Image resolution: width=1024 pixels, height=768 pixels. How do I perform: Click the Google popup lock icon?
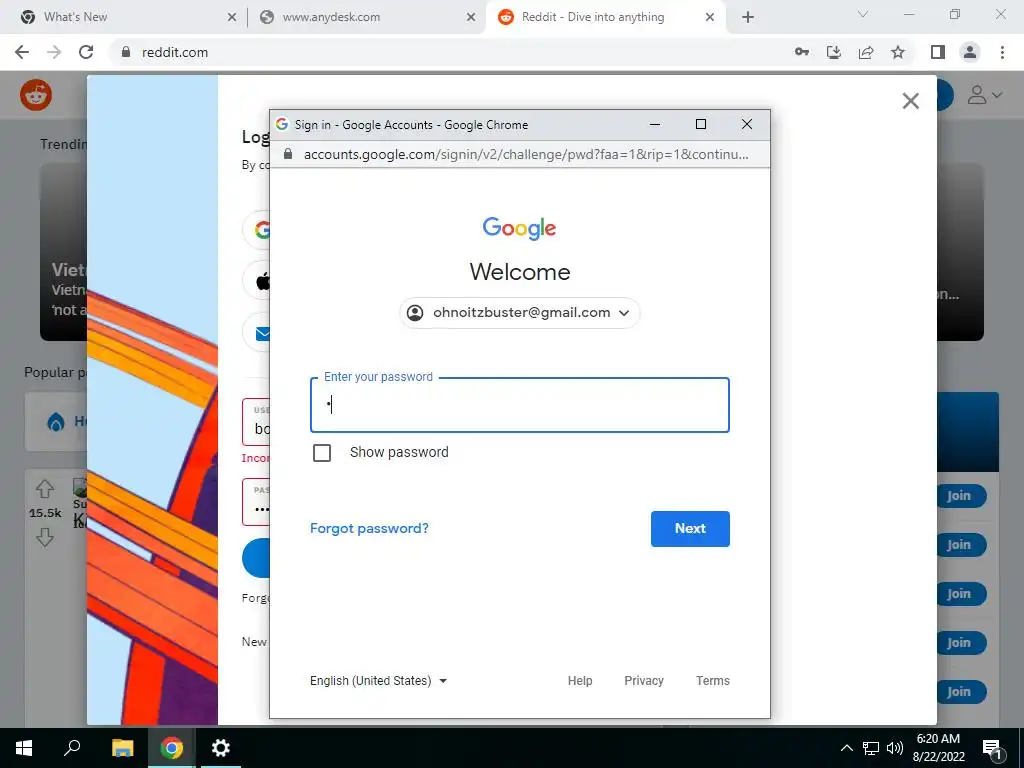[288, 154]
